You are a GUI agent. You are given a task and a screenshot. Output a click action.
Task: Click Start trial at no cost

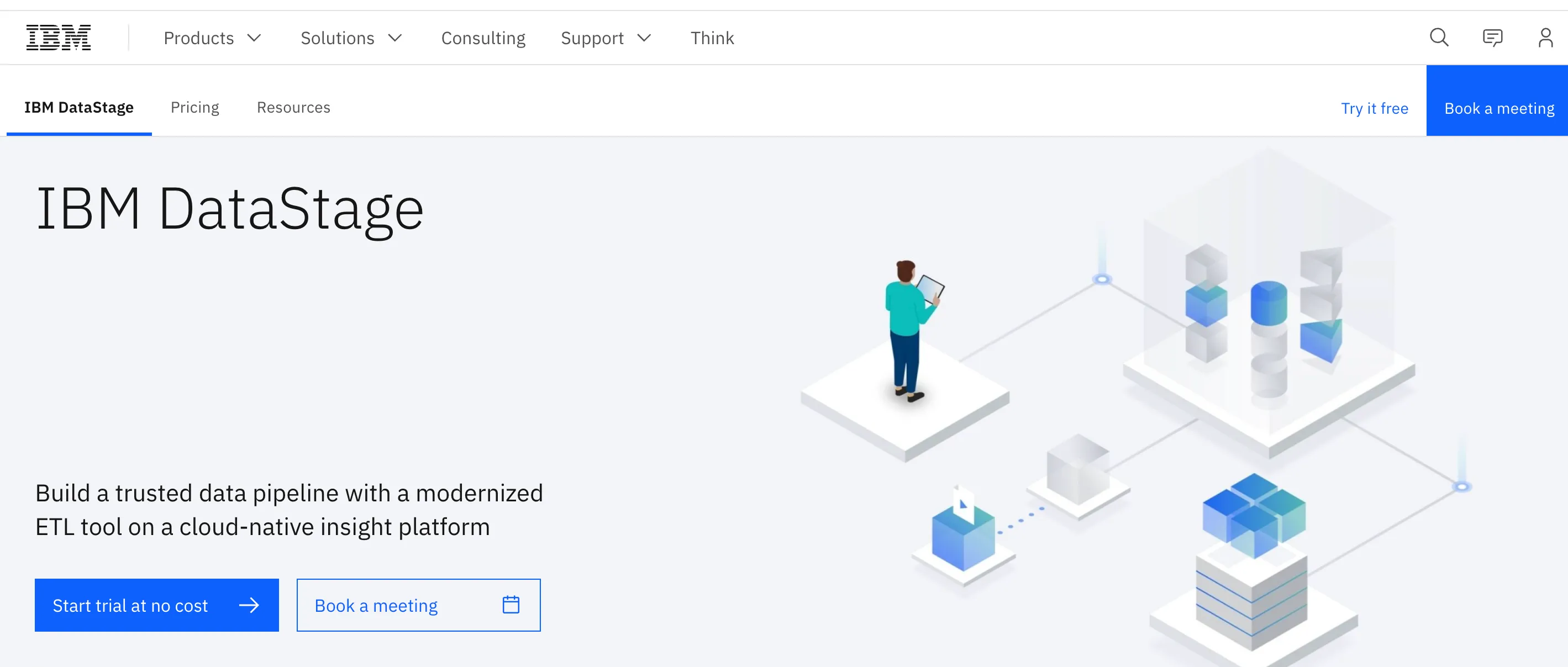[157, 605]
